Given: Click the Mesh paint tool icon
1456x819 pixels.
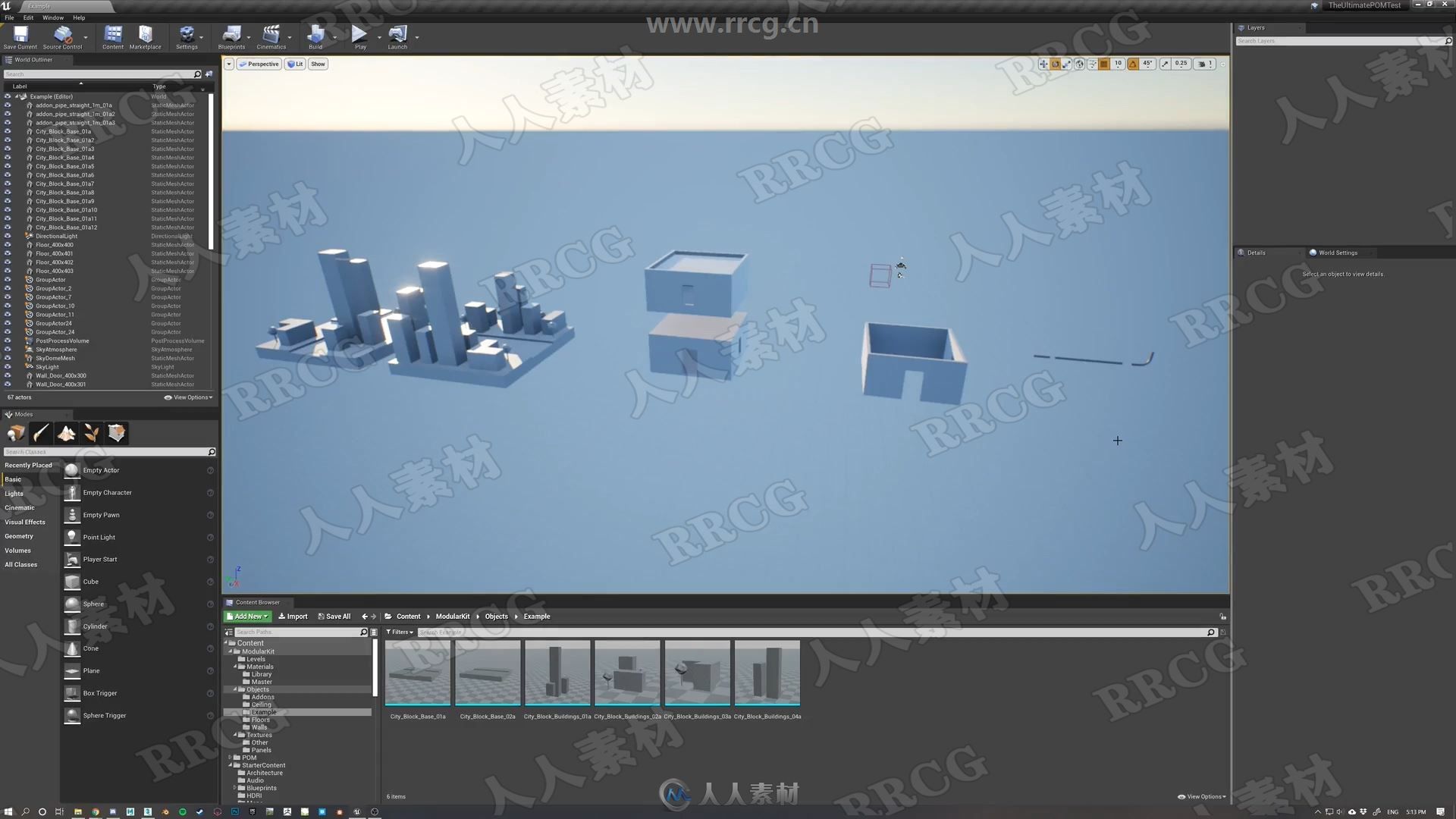Looking at the screenshot, I should coord(41,432).
